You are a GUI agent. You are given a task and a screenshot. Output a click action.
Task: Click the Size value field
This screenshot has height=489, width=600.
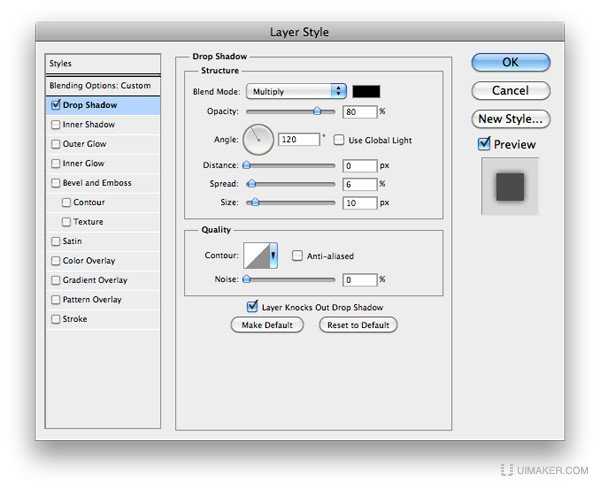[x=360, y=203]
